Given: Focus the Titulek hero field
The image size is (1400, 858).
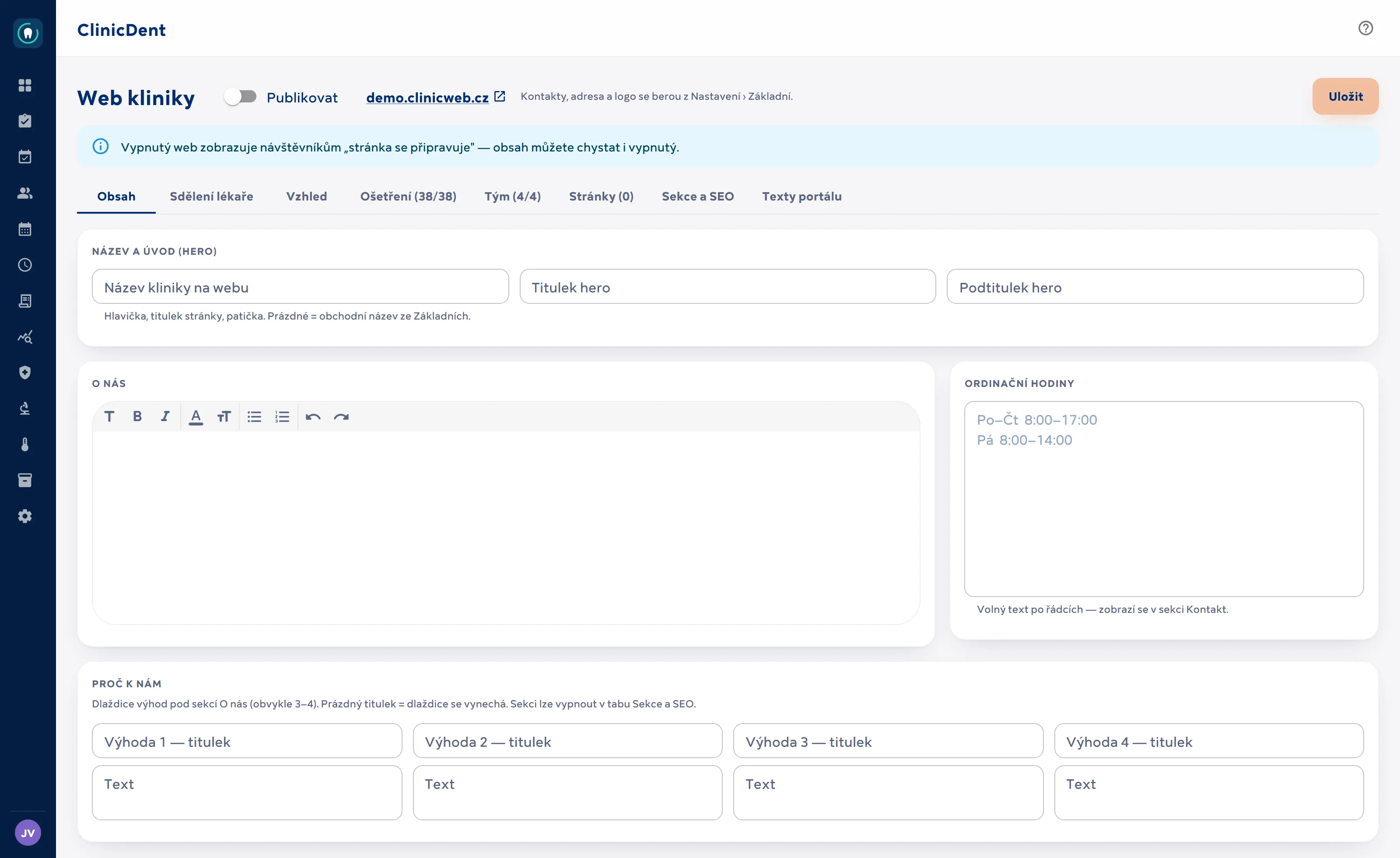Looking at the screenshot, I should click(x=727, y=287).
